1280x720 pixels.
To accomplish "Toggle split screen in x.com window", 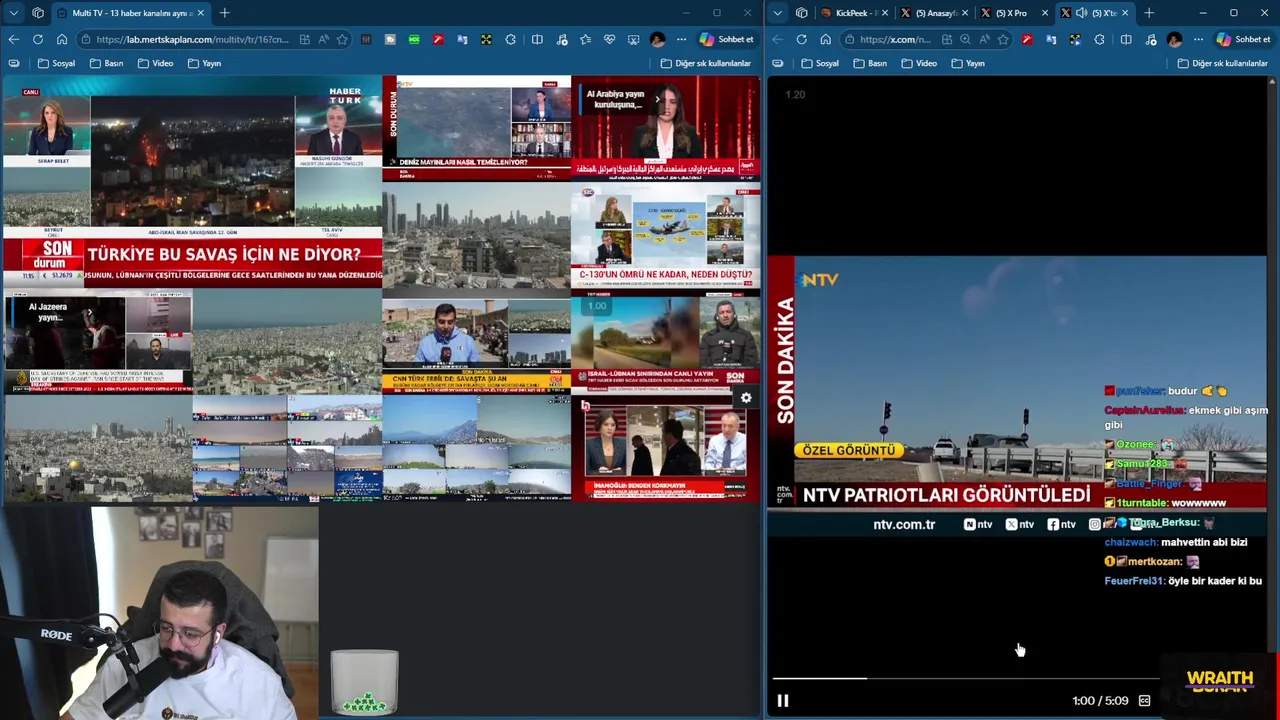I will point(1126,39).
